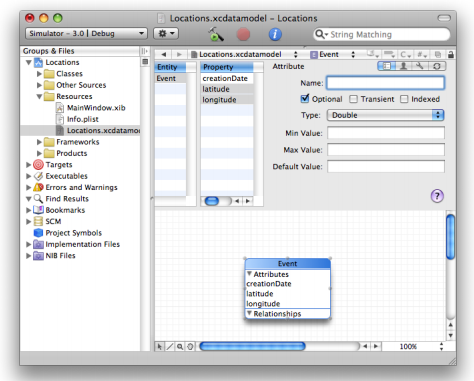Collapse the Resources folder
The image size is (474, 381).
[x=39, y=97]
